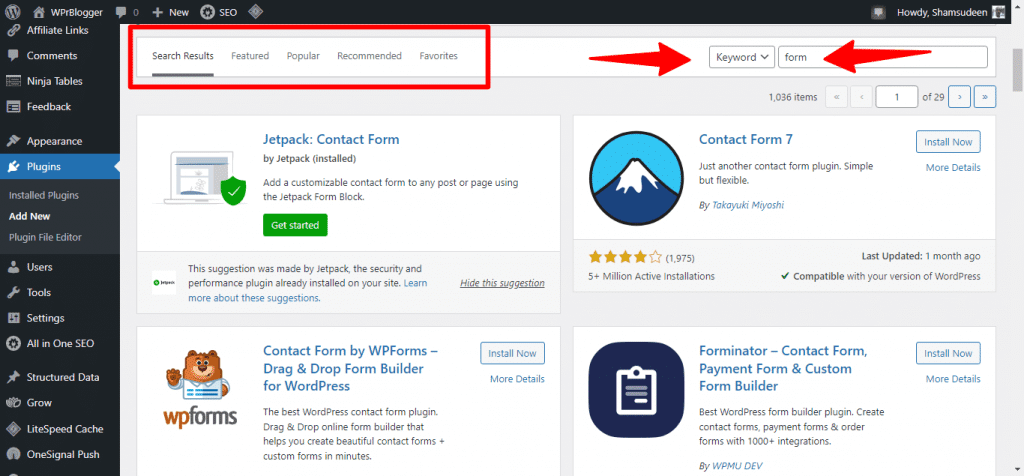Click the Settings sidebar icon

click(12, 318)
